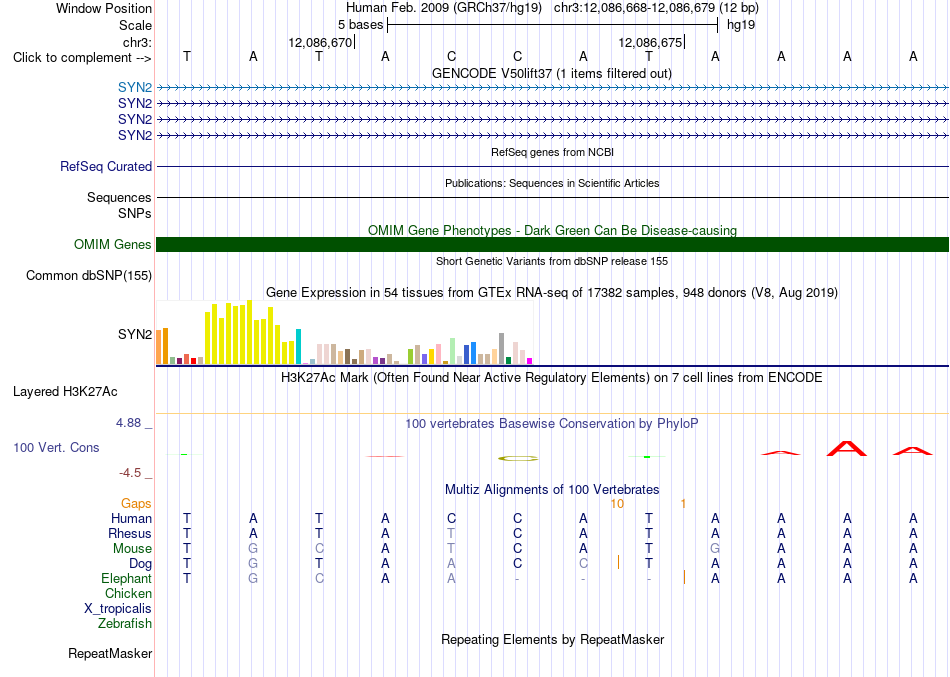Screen dimensions: 950x677
Task: Click the position label 12,086,675
Action: (650, 42)
